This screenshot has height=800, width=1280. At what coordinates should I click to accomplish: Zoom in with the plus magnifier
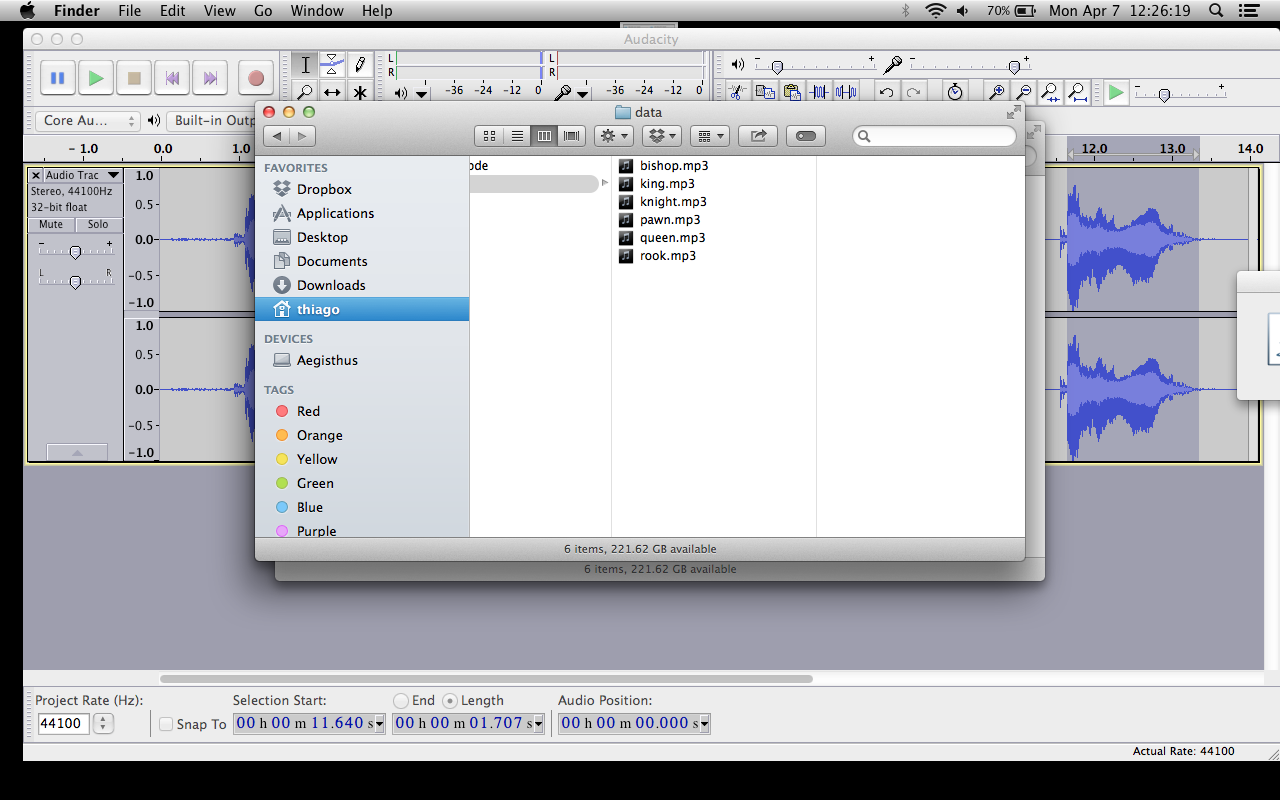pos(996,92)
